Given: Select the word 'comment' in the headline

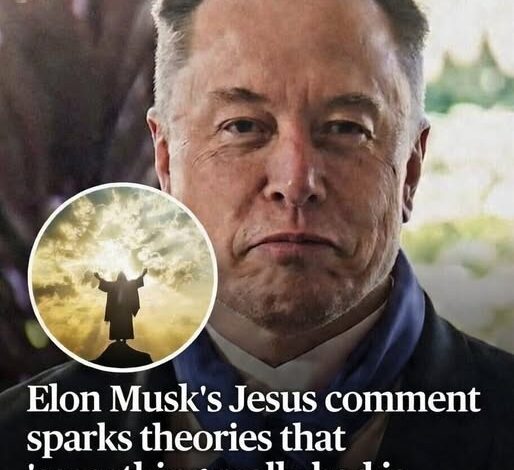Looking at the screenshot, I should pos(403,400).
